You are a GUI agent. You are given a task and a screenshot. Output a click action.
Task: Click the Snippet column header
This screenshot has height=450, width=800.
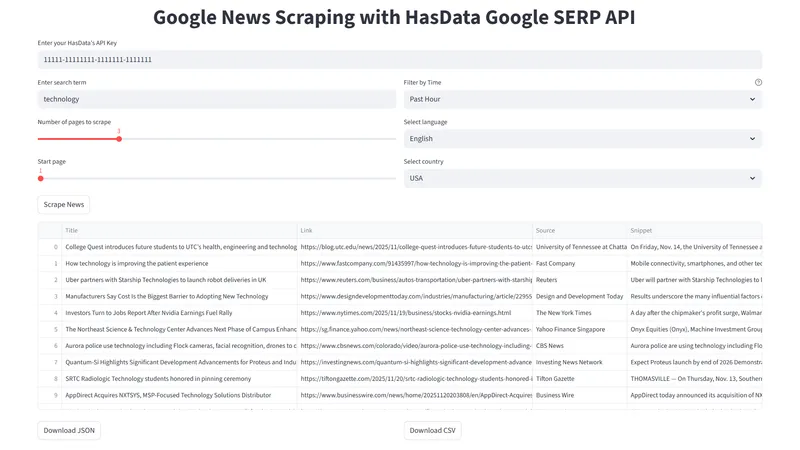694,230
